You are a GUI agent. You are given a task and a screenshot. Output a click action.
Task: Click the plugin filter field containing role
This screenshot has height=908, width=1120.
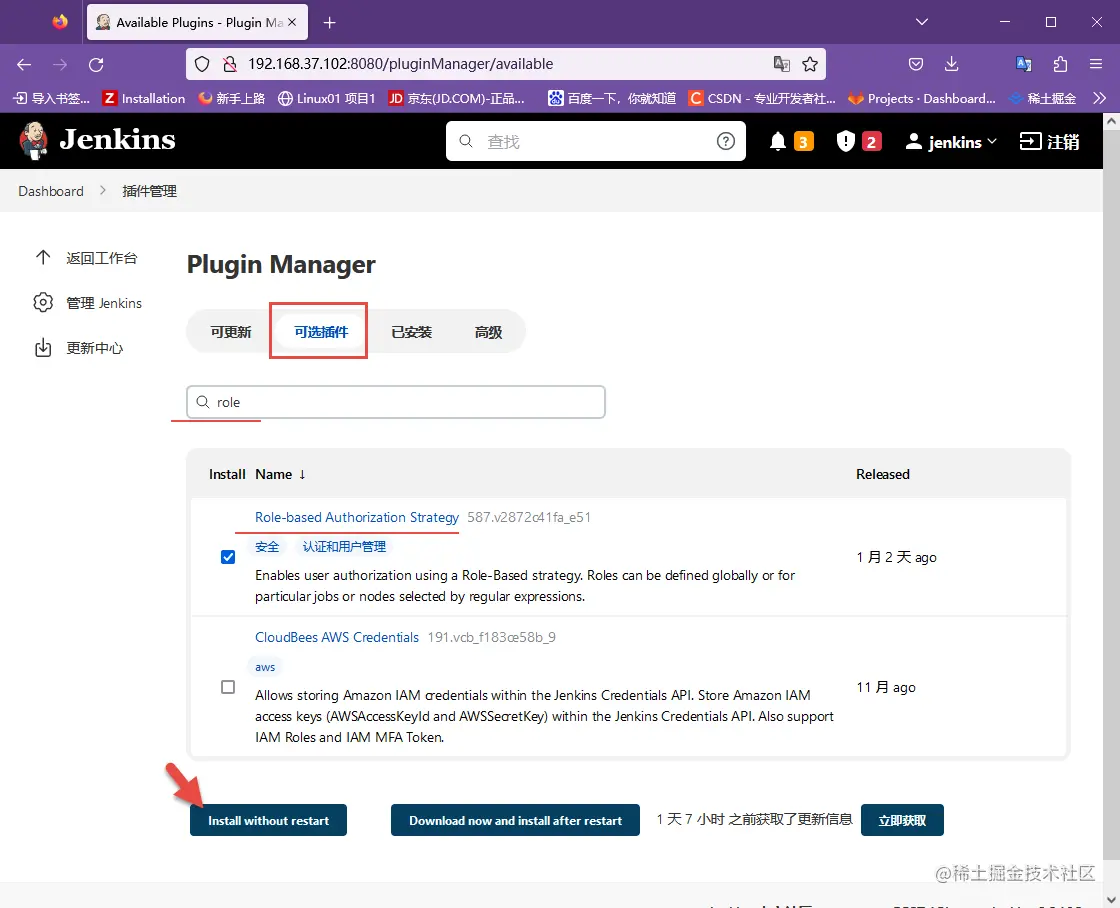[396, 402]
